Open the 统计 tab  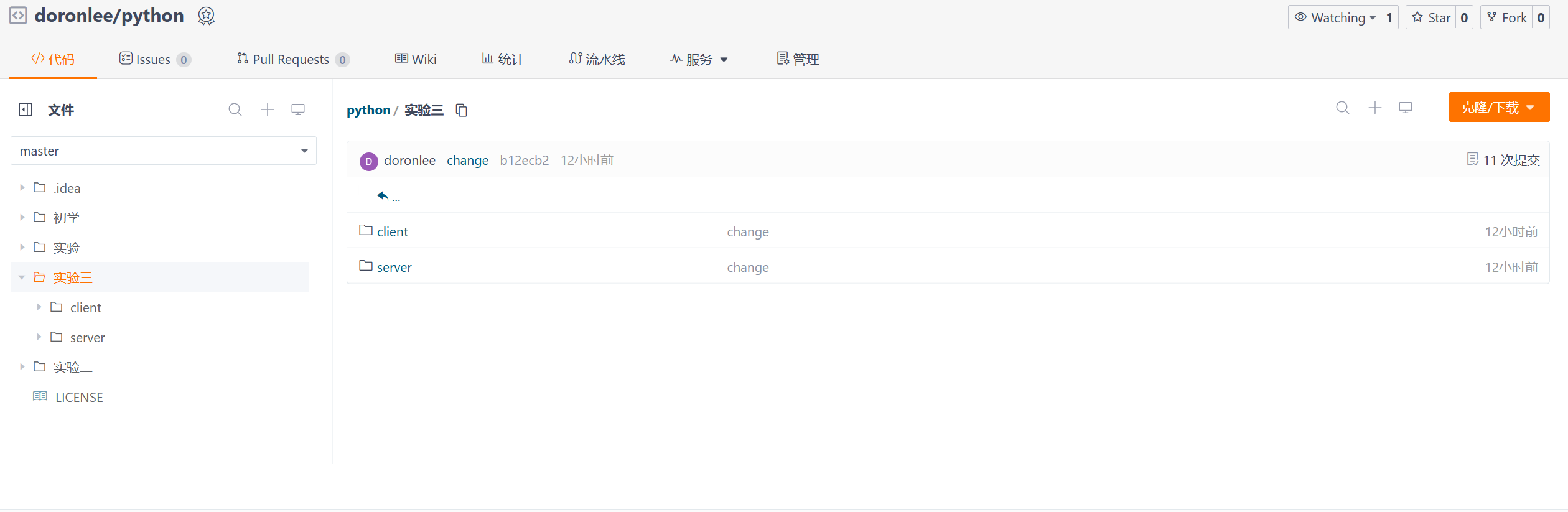click(x=503, y=59)
